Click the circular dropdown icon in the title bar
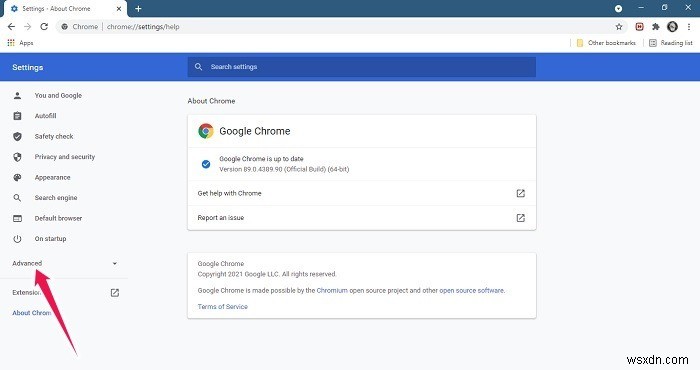The height and width of the screenshot is (370, 700). 618,8
